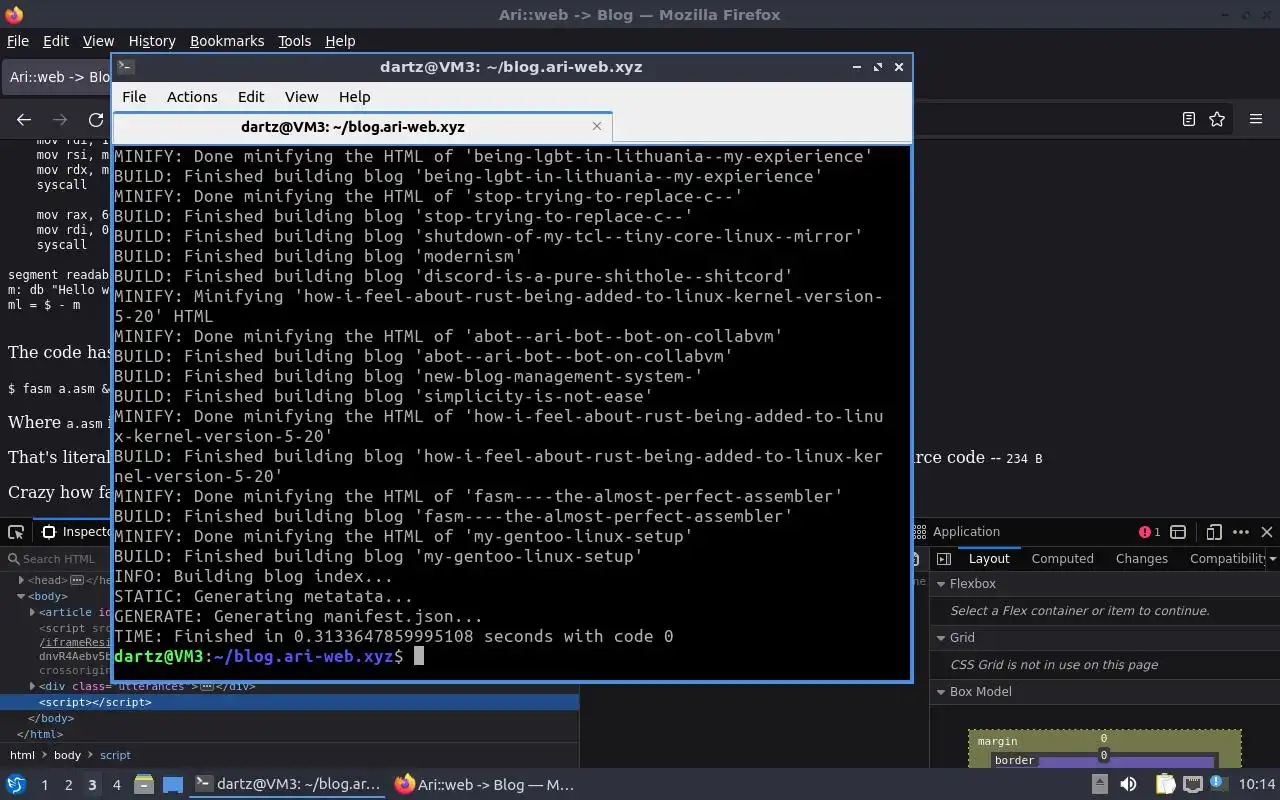Go back in Firefox history
The image size is (1280, 800).
24,119
